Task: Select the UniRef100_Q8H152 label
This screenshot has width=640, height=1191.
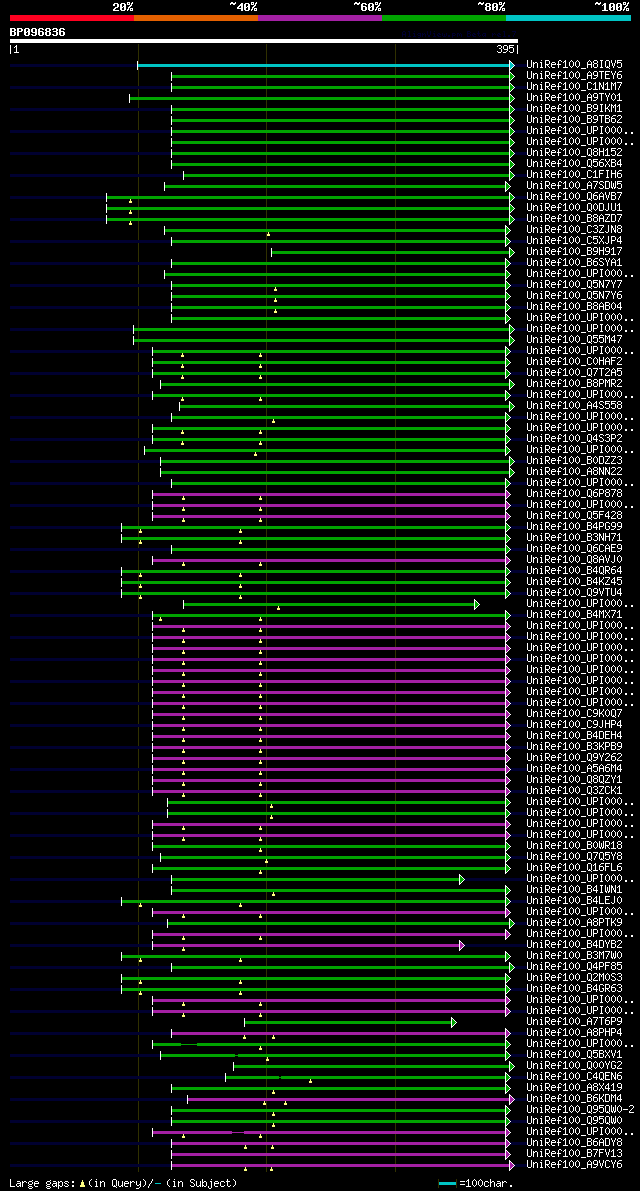Action: point(574,153)
